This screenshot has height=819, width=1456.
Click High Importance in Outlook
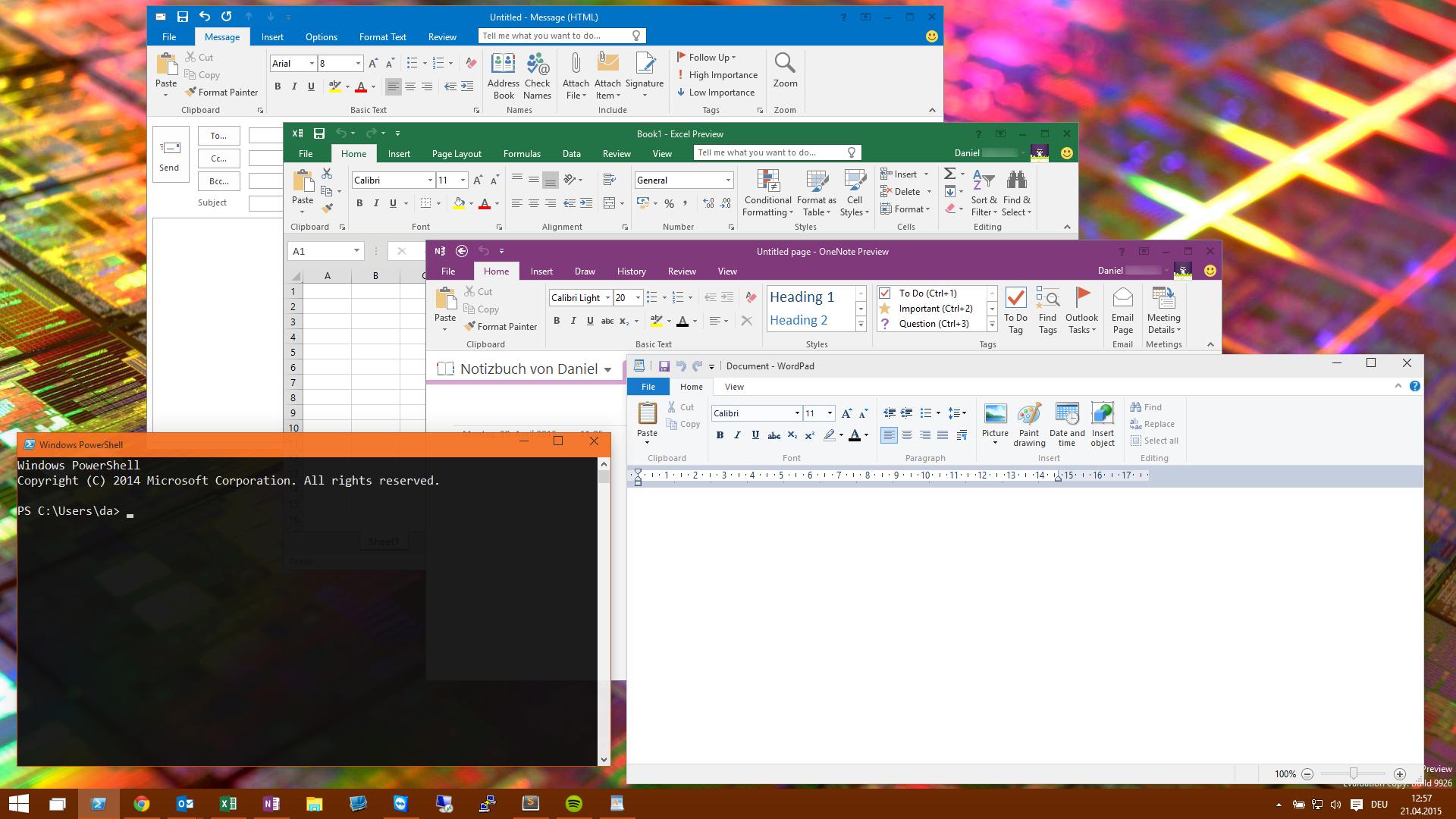point(717,74)
